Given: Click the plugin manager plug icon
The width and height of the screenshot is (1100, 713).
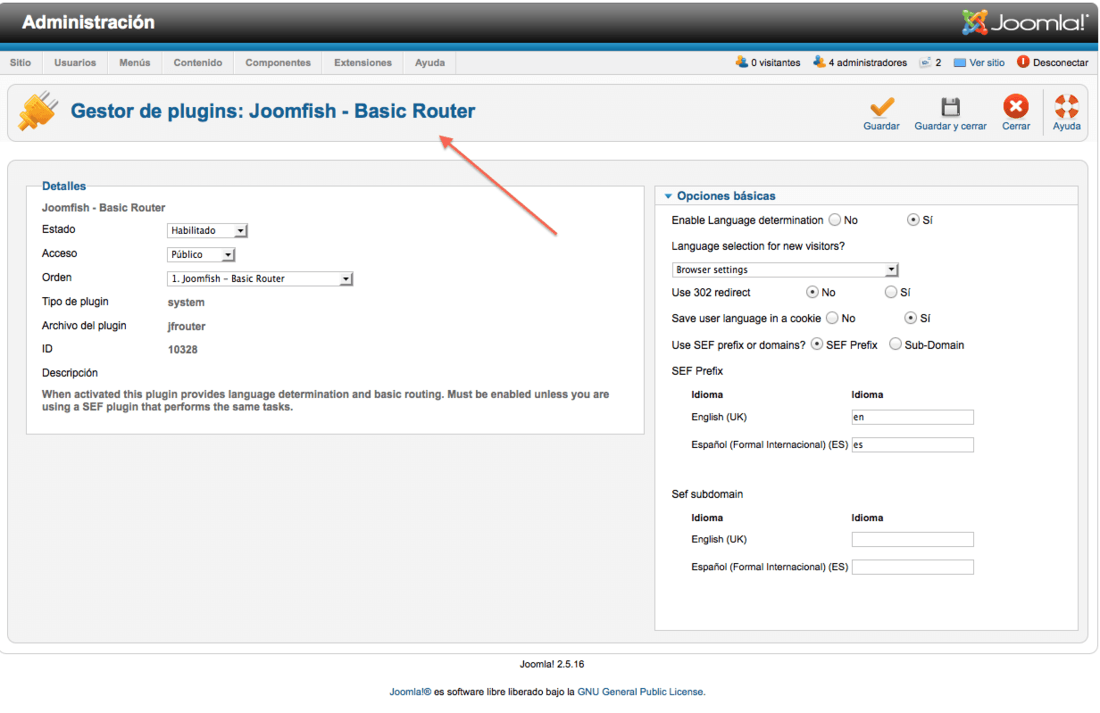Looking at the screenshot, I should (37, 111).
